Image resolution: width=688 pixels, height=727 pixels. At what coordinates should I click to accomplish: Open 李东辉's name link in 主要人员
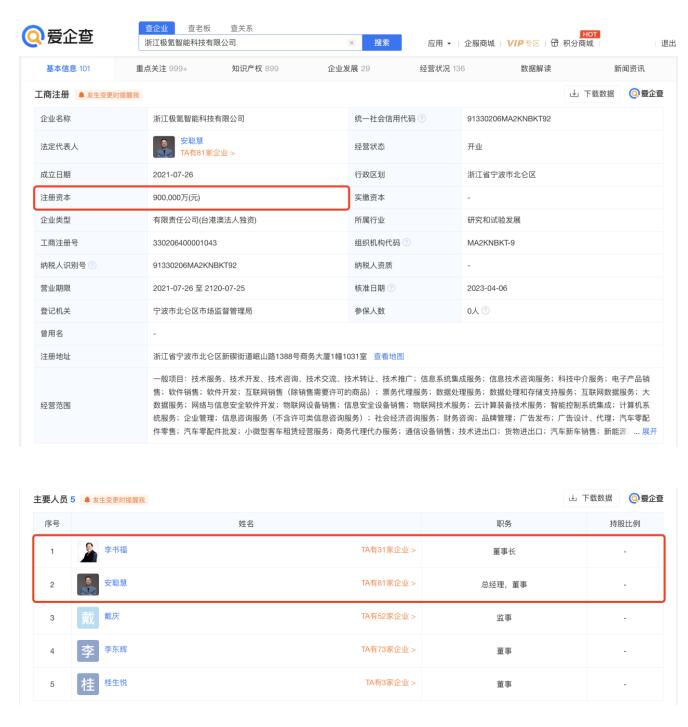pyautogui.click(x=115, y=650)
